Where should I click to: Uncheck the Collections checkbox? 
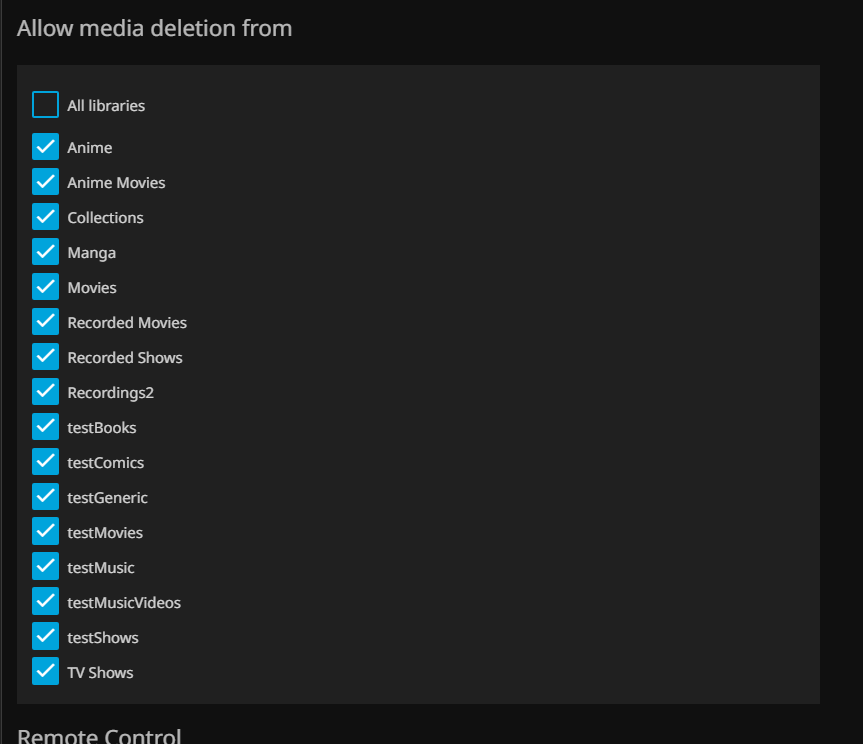(x=45, y=217)
